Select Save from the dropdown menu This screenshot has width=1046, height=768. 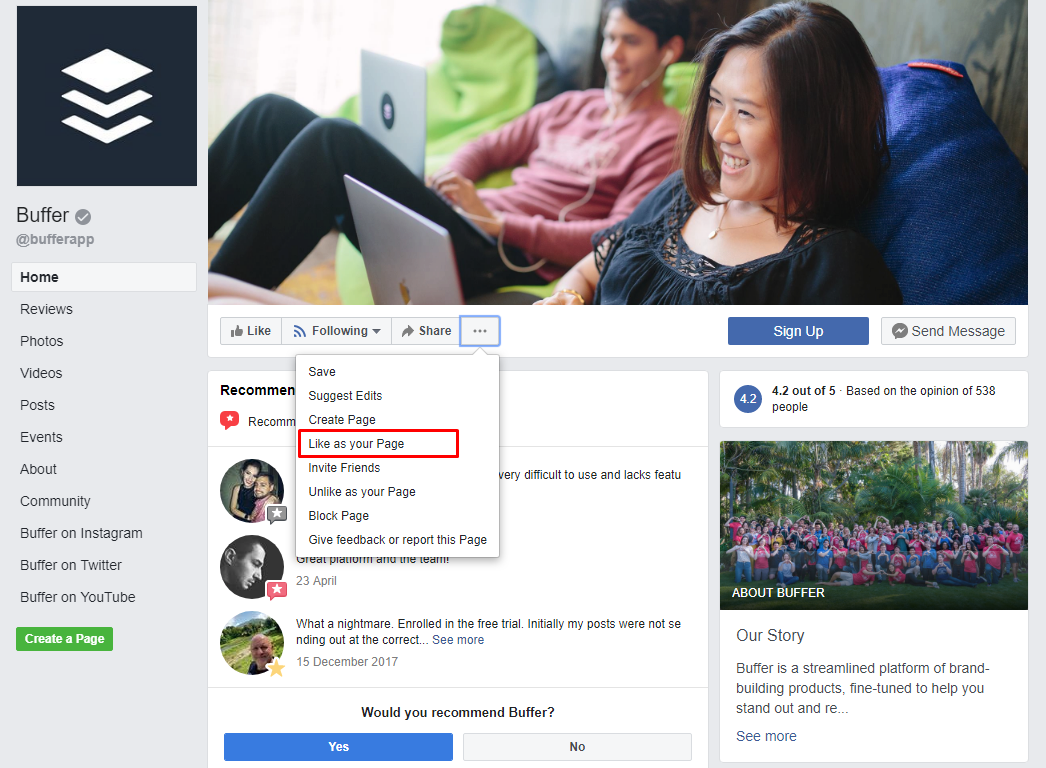(x=397, y=372)
